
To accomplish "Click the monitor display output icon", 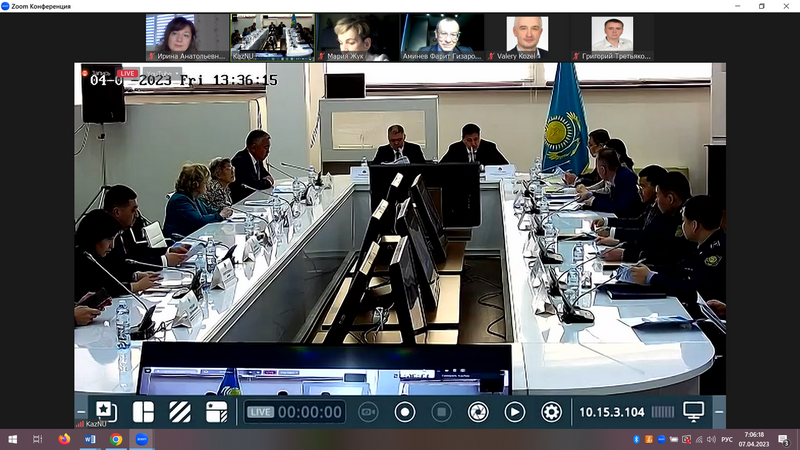I will tap(693, 411).
